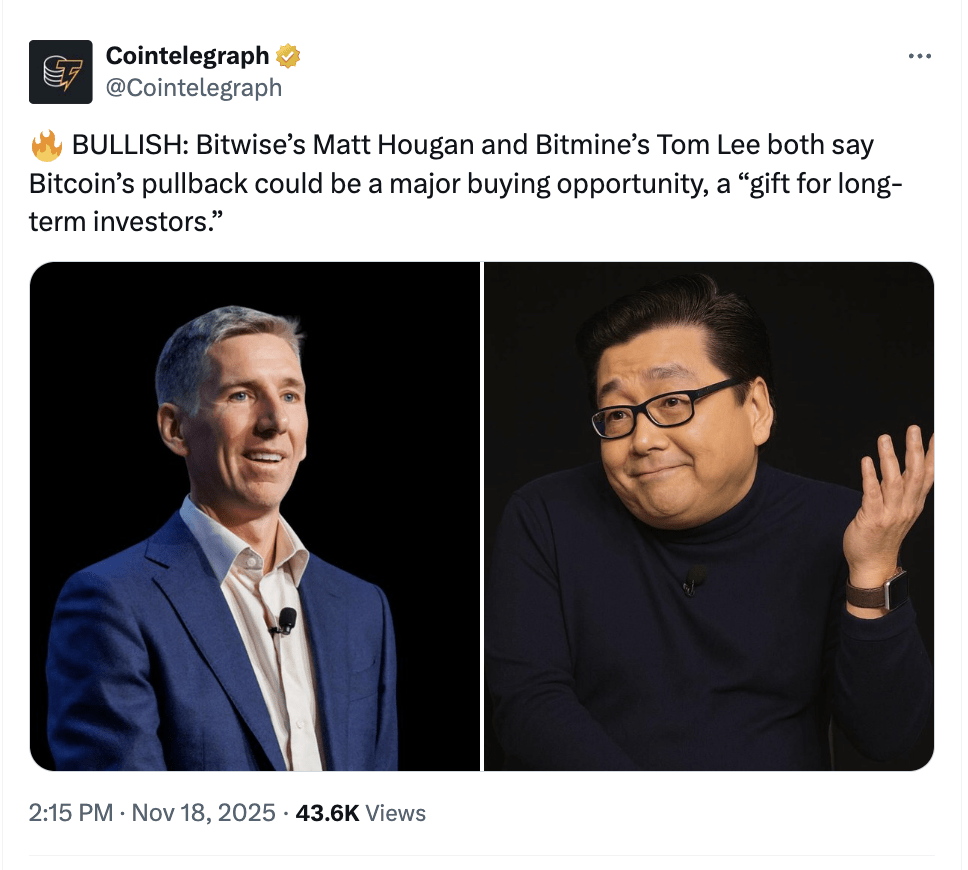968x870 pixels.
Task: Click the wristwatch in the right photo
Action: [x=878, y=592]
